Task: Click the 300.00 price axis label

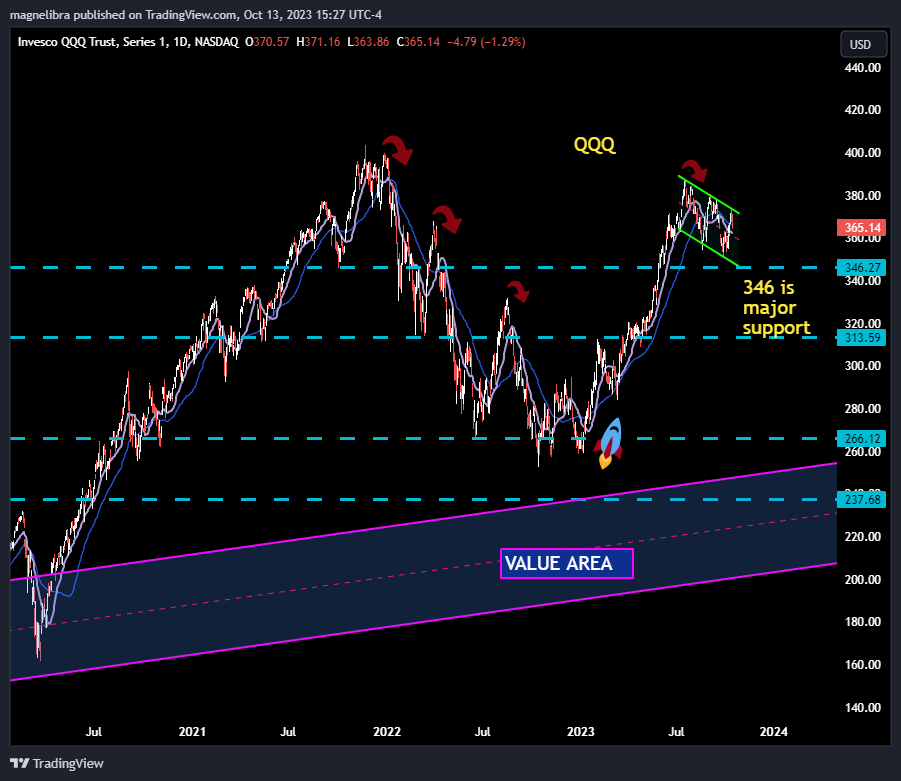Action: point(863,366)
